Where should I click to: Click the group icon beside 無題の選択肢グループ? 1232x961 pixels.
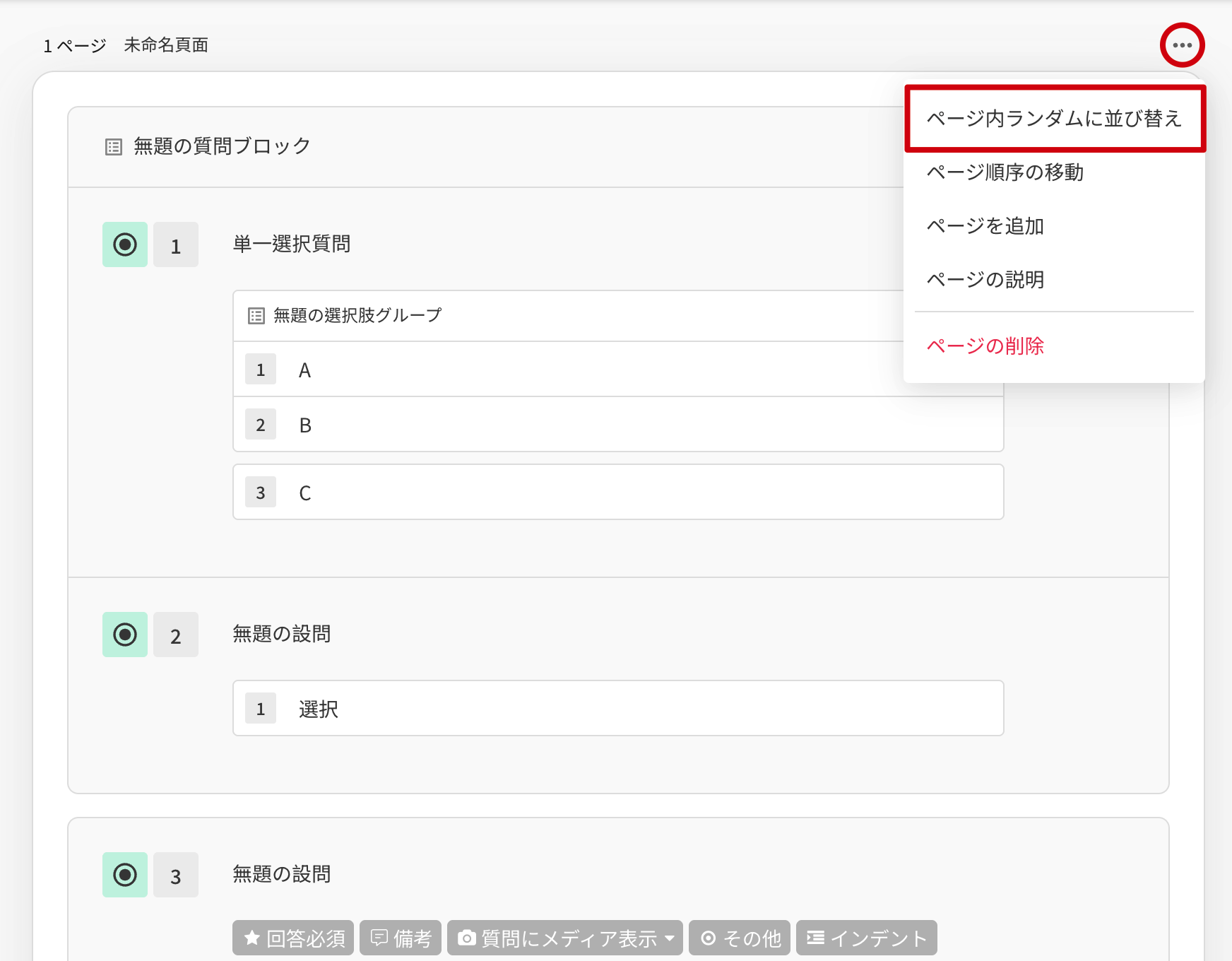[x=256, y=316]
